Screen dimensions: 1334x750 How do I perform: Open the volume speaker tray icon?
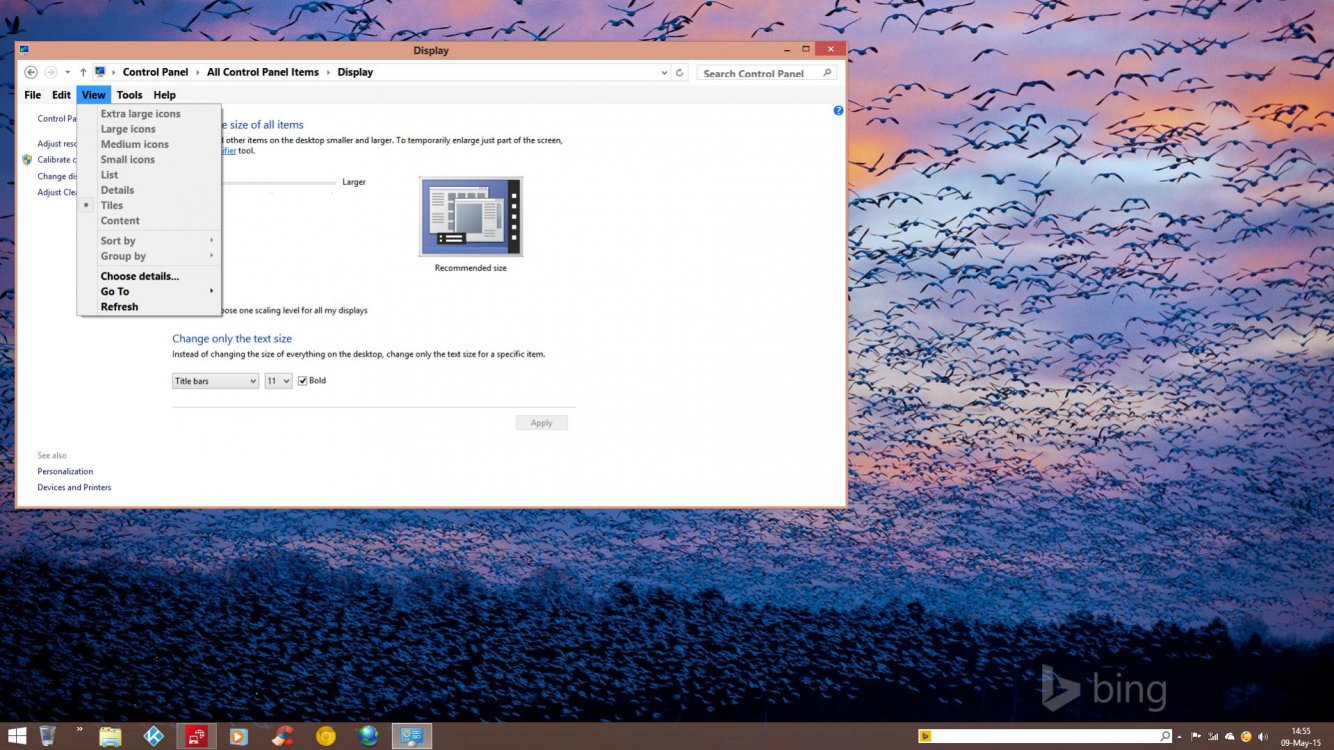point(1263,737)
